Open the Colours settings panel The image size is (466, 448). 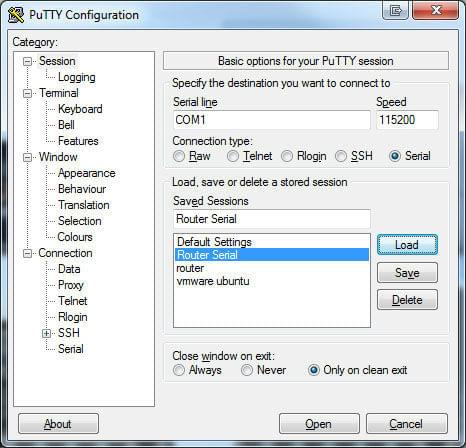(x=75, y=237)
